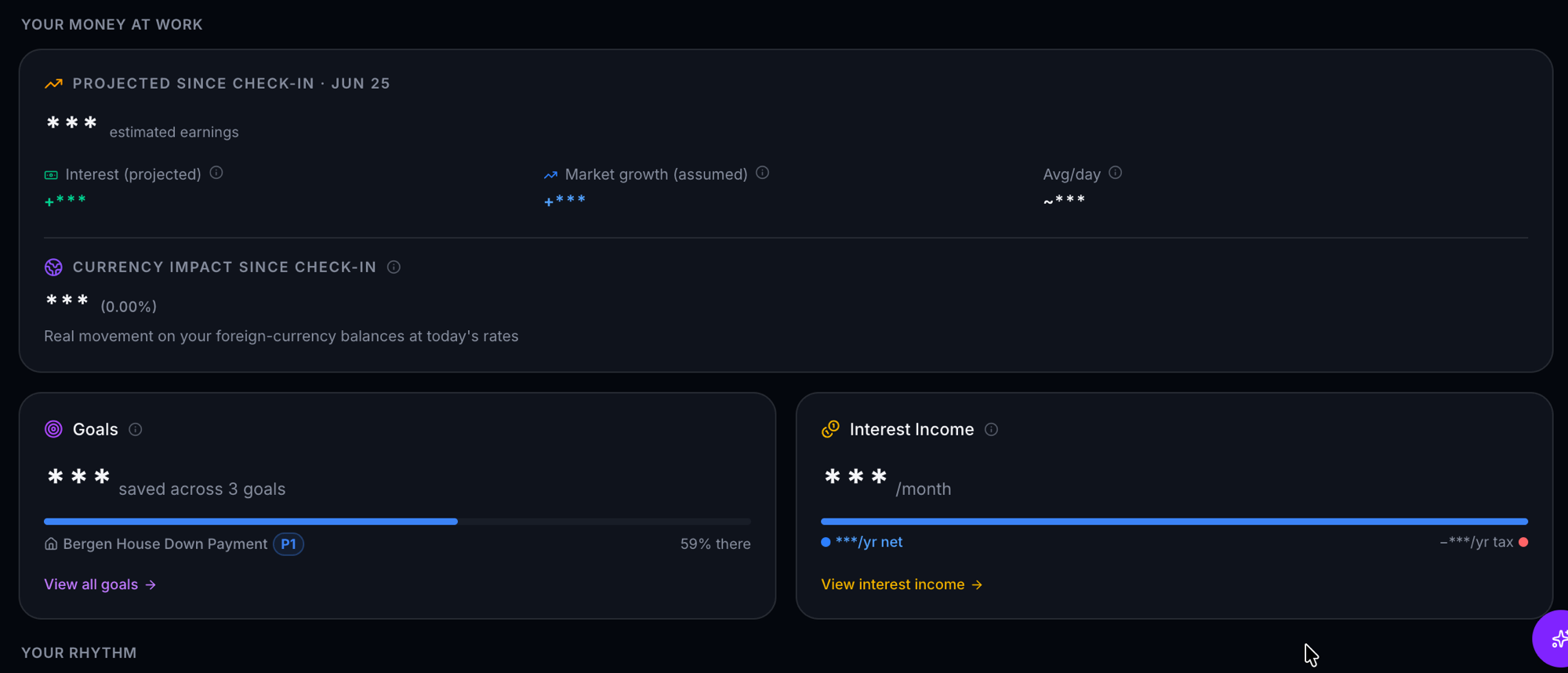This screenshot has width=1568, height=673.
Task: Click the 'Interest (projected)' label
Action: (133, 174)
